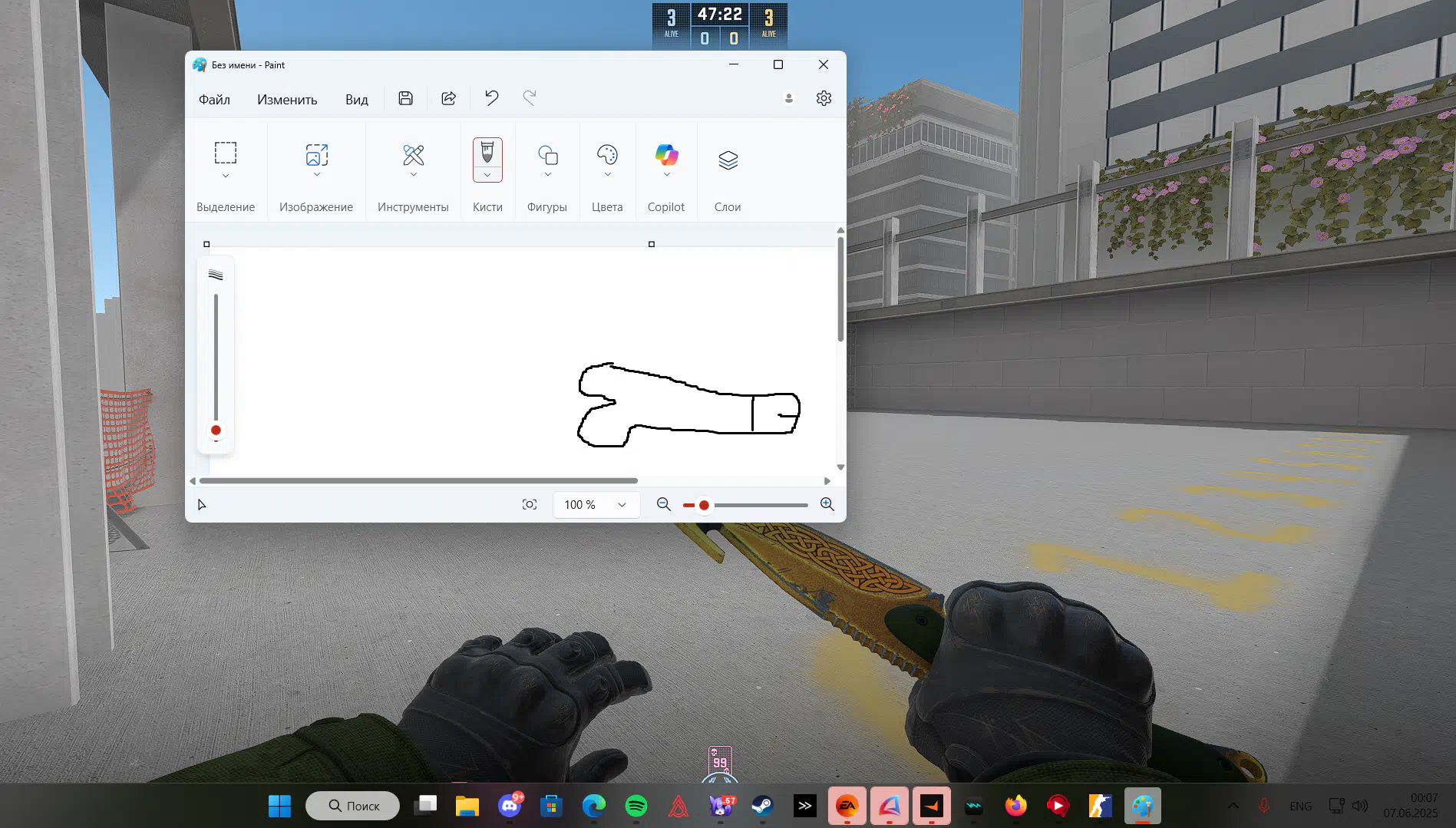The width and height of the screenshot is (1456, 828).
Task: Click the volume icon in tray
Action: [1360, 806]
